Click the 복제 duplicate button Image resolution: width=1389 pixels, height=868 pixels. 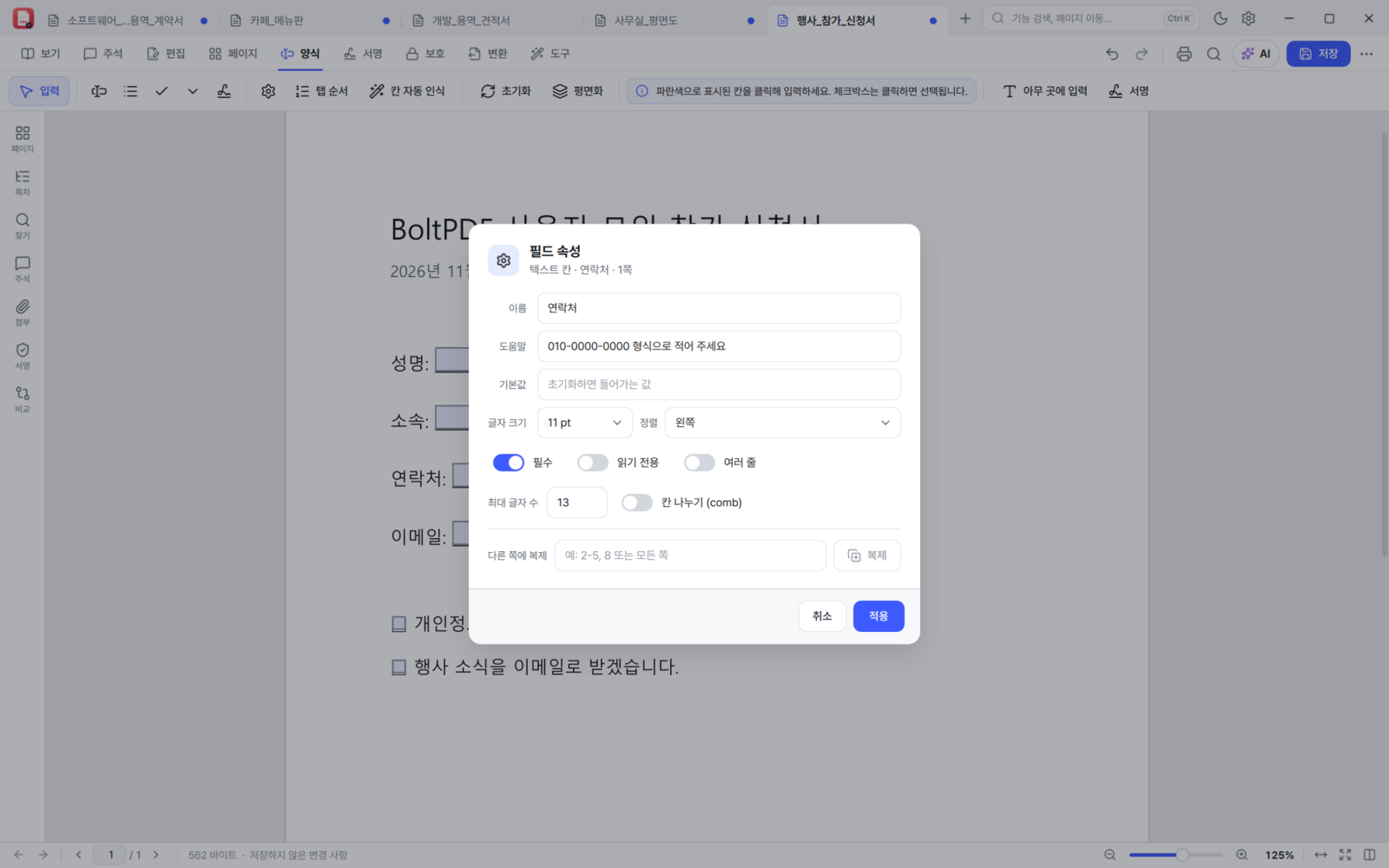867,556
